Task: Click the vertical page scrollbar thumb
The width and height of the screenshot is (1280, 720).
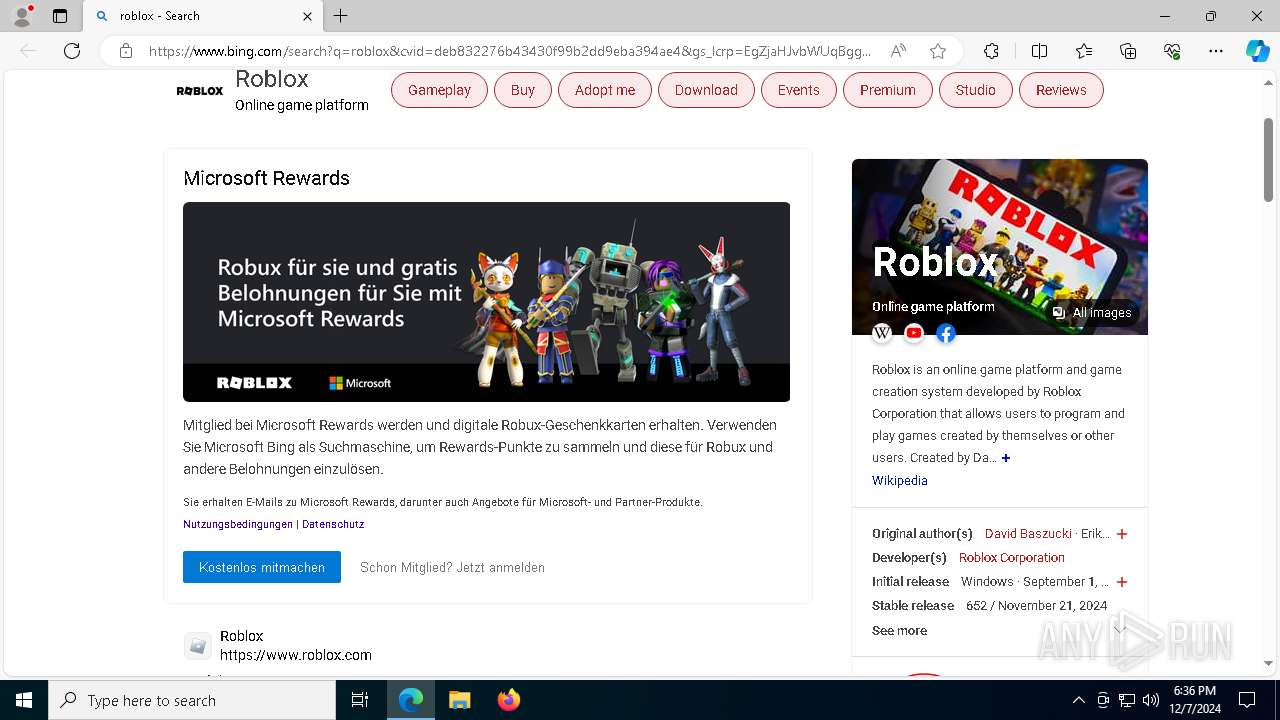Action: (1268, 160)
